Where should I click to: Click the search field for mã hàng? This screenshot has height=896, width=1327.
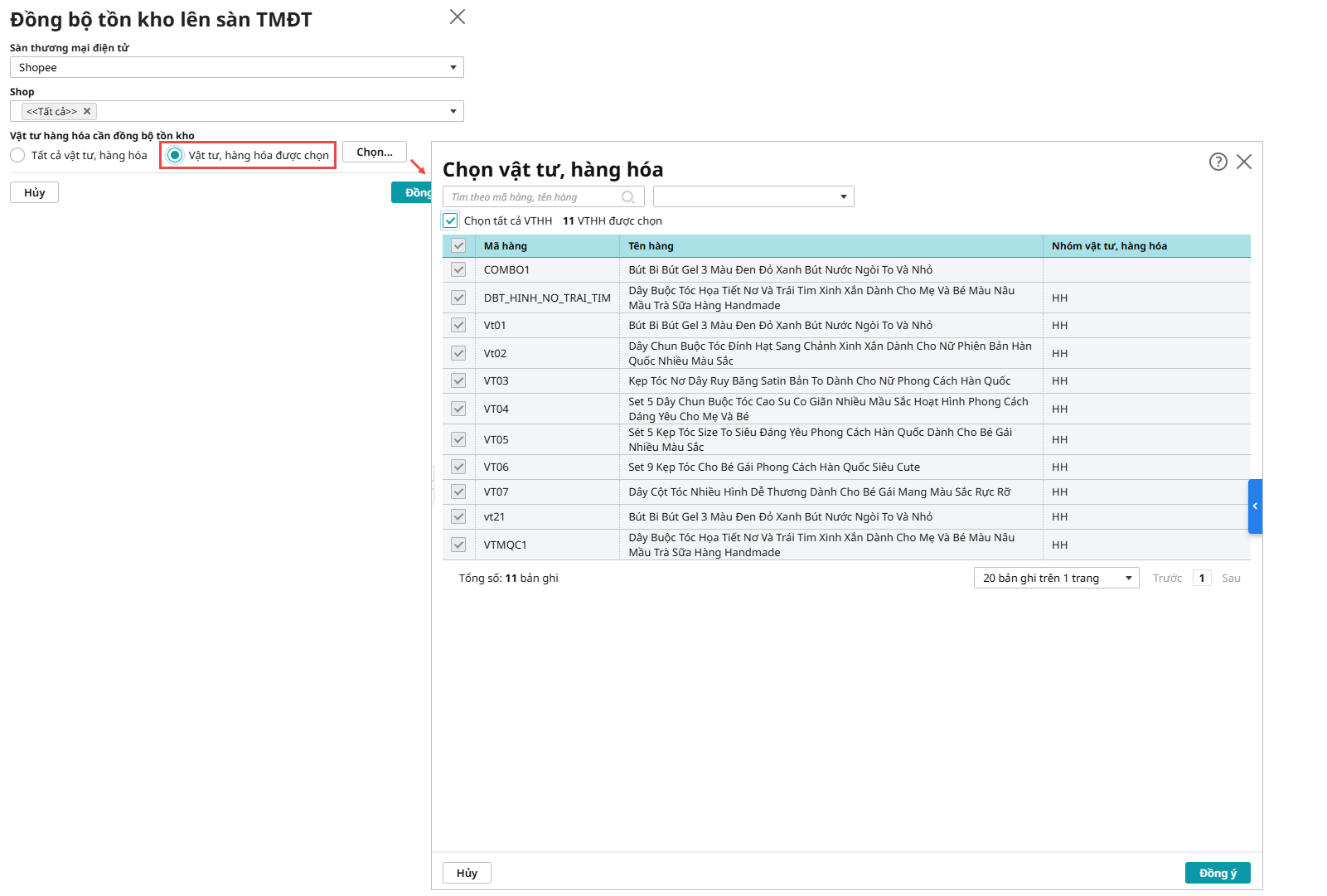(x=535, y=197)
